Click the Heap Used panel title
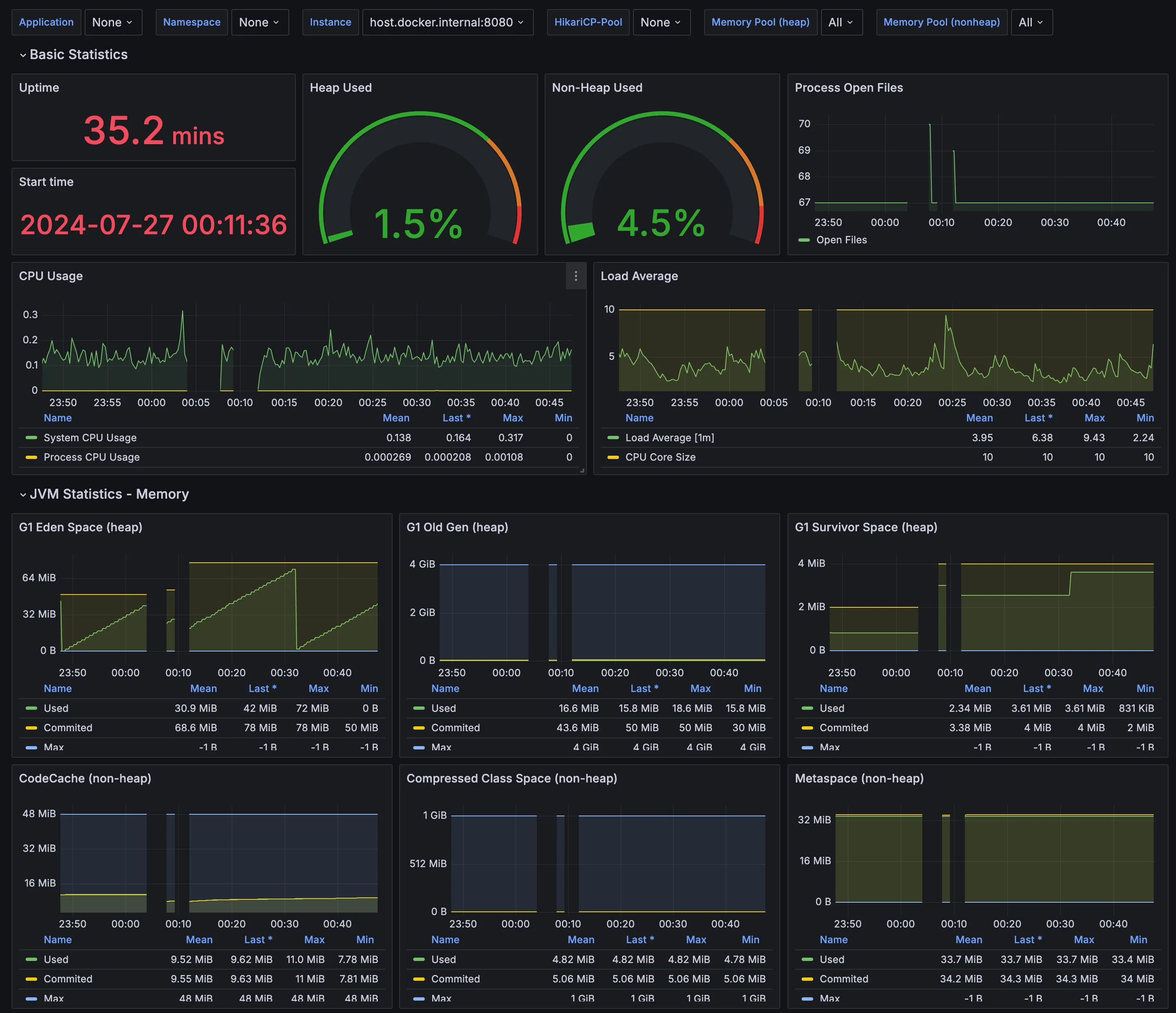The image size is (1176, 1013). [340, 88]
